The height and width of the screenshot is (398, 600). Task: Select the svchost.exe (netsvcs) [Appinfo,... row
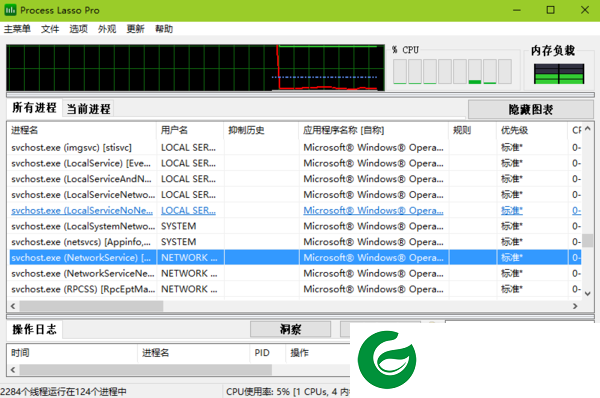point(295,241)
